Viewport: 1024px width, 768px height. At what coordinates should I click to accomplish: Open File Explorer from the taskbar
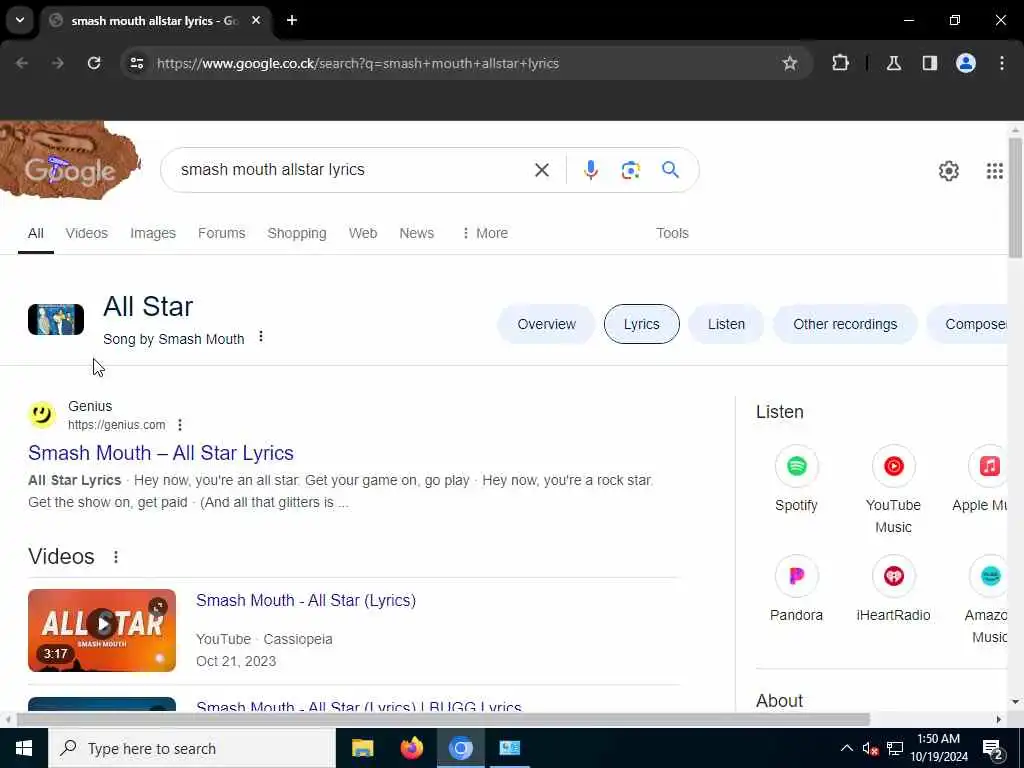(362, 748)
